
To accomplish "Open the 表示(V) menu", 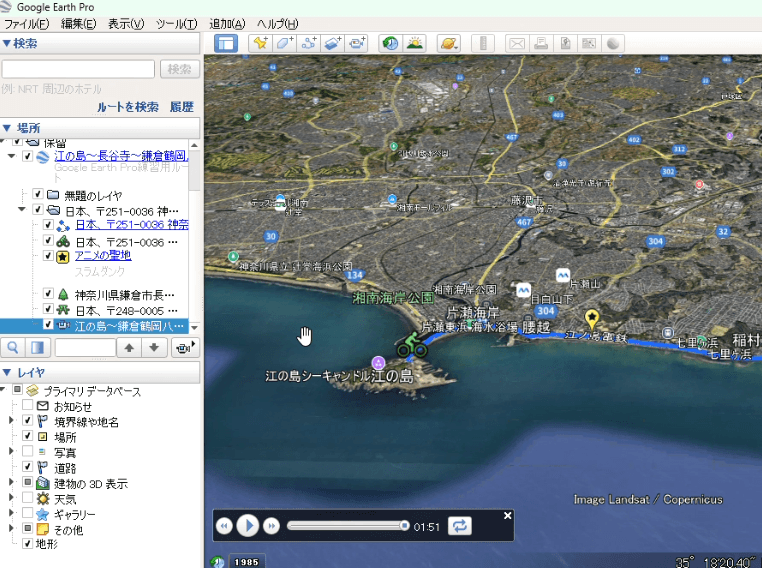I will [x=126, y=23].
